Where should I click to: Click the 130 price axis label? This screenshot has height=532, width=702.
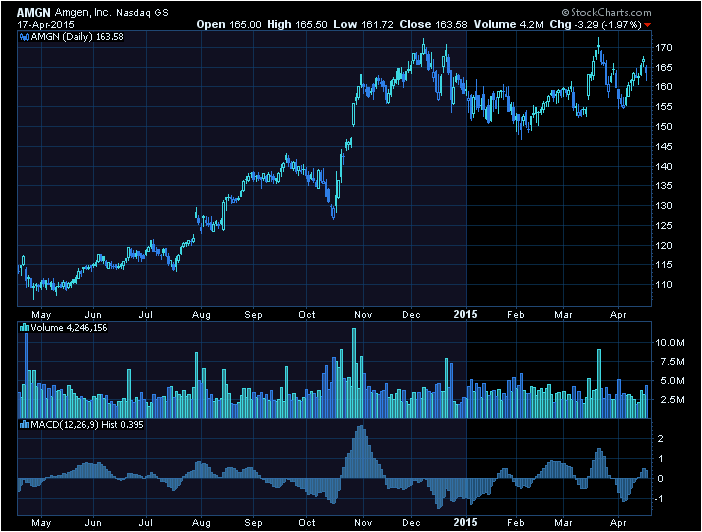[664, 206]
